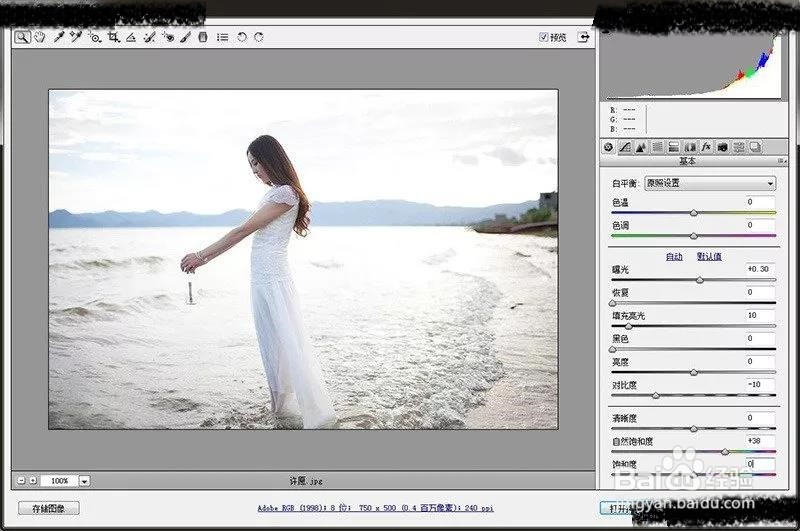Open the Effects fx panel tab
800x531 pixels.
706,147
